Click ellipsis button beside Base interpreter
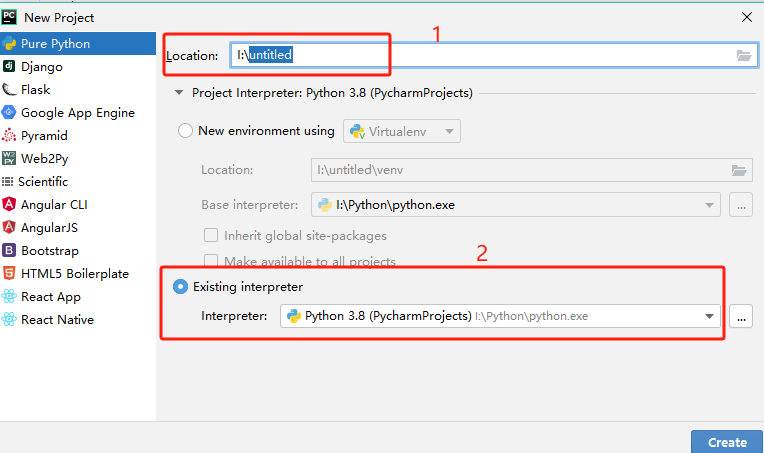Screen dimensions: 764x453 point(741,205)
